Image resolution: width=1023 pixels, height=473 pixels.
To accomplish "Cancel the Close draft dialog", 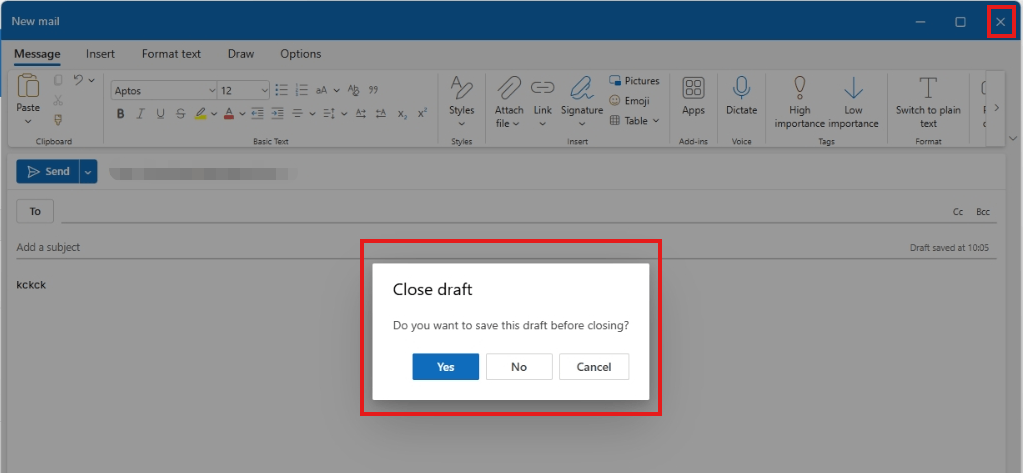I will pyautogui.click(x=594, y=367).
